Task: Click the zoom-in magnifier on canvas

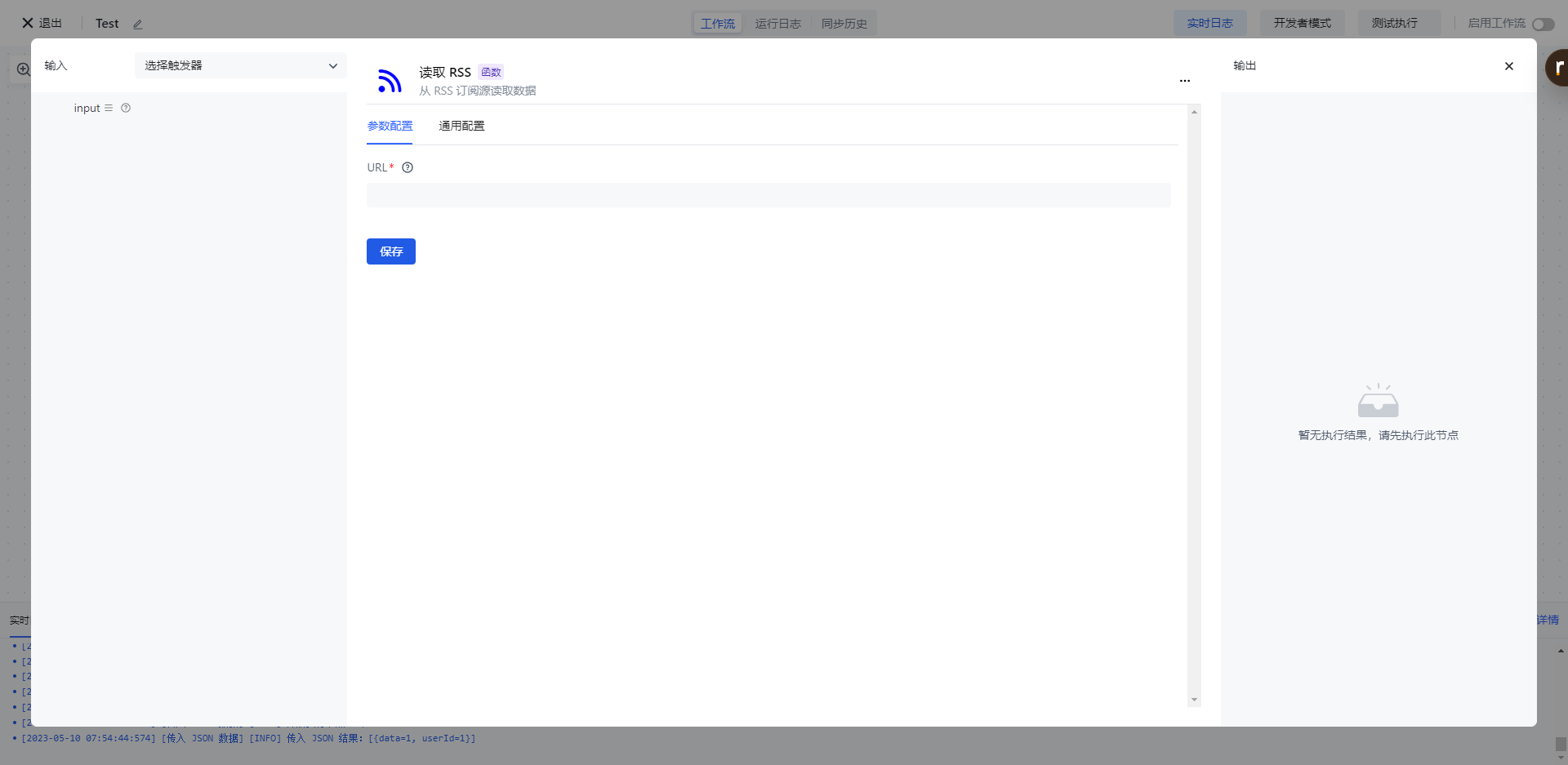Action: [x=23, y=70]
